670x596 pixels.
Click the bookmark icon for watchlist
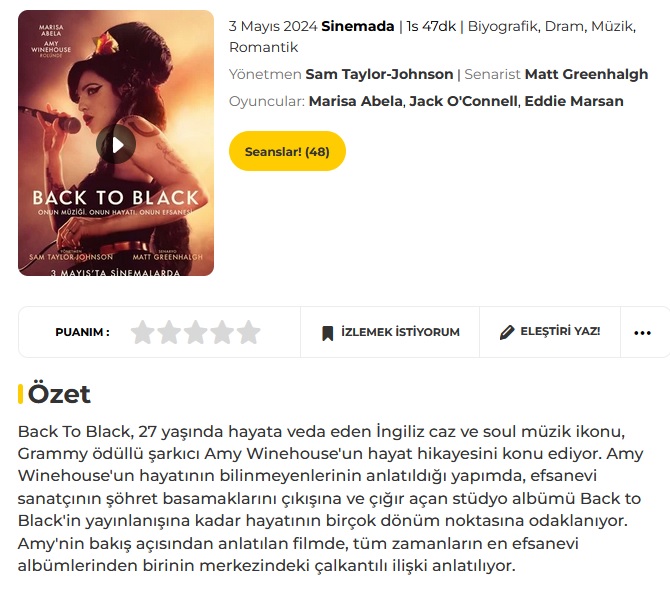point(327,333)
